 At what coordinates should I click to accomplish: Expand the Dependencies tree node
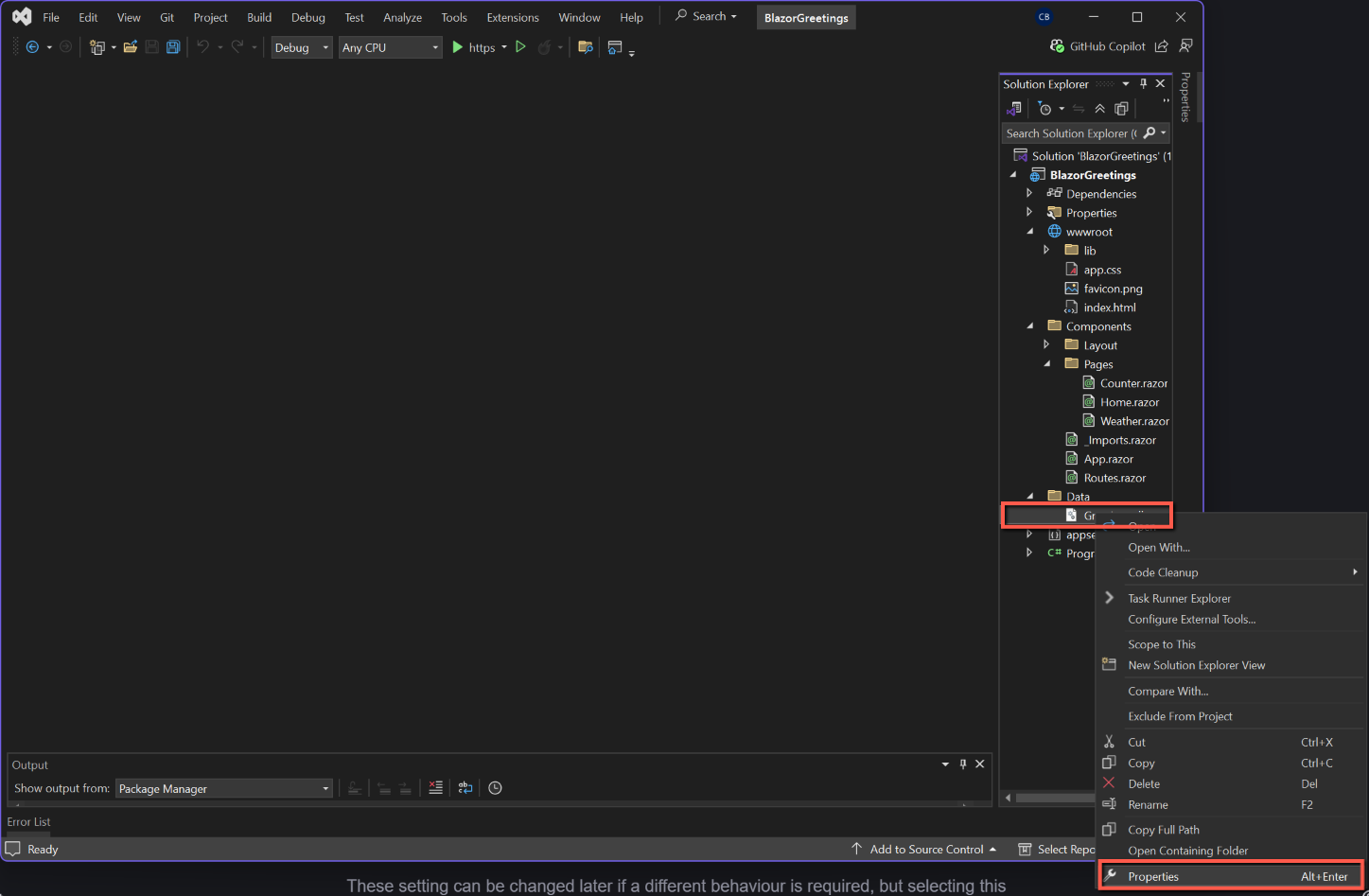coord(1029,193)
